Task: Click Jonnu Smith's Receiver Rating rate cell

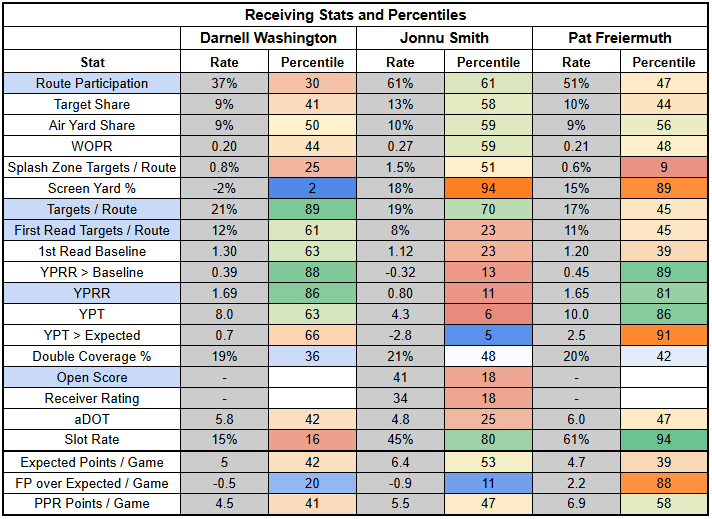Action: (400, 398)
